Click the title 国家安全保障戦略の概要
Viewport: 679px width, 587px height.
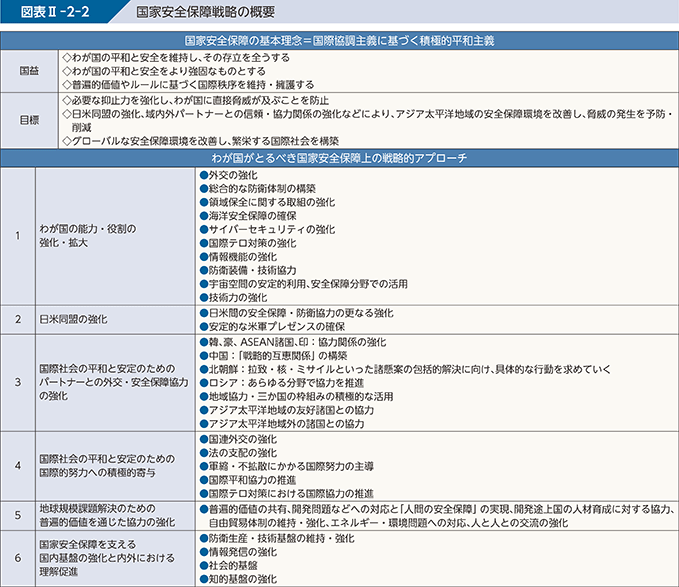pyautogui.click(x=206, y=12)
